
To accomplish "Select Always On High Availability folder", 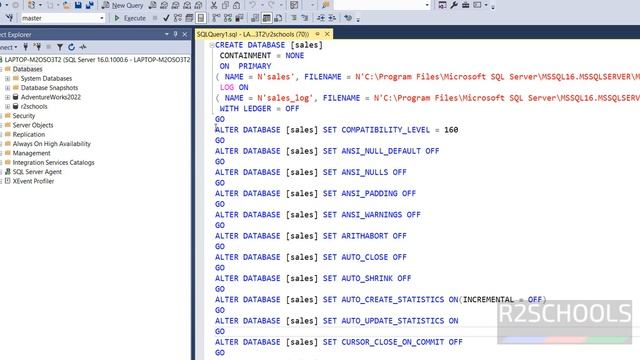I will tap(51, 144).
